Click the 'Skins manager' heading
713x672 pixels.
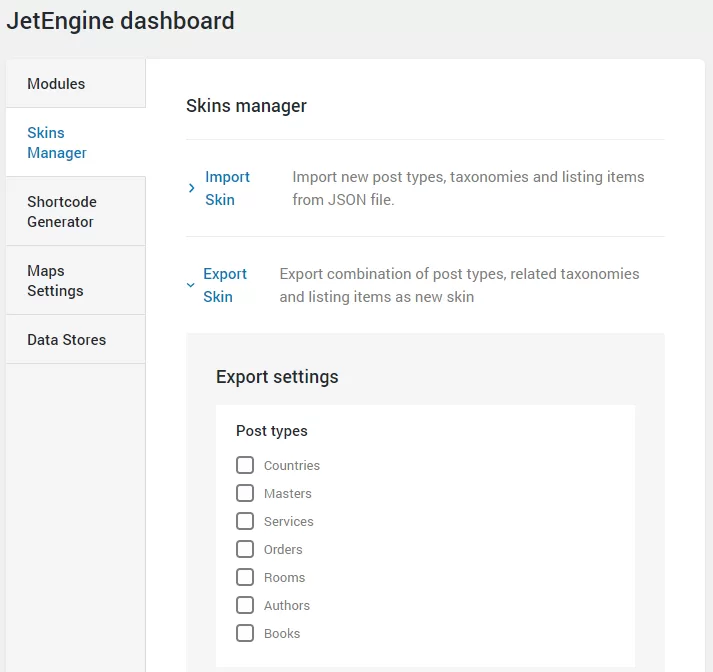point(246,105)
